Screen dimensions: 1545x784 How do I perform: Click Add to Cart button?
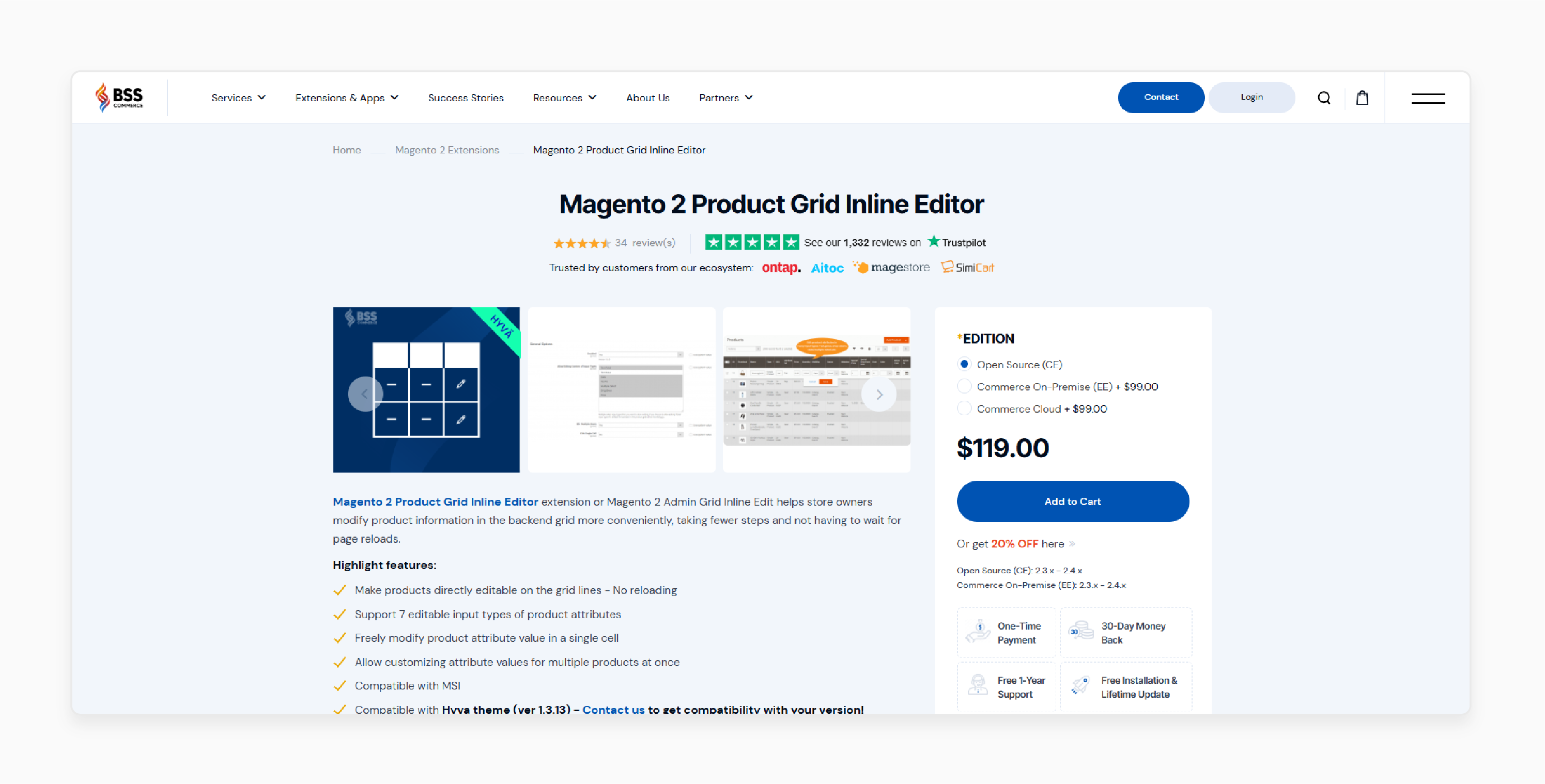tap(1072, 501)
